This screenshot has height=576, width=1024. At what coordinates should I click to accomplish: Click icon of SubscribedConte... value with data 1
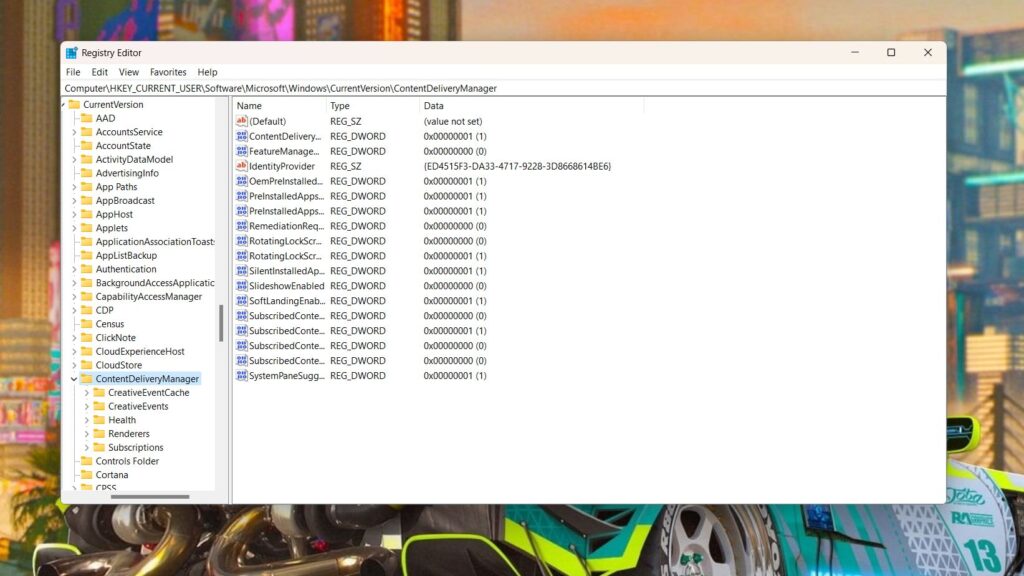[242, 330]
